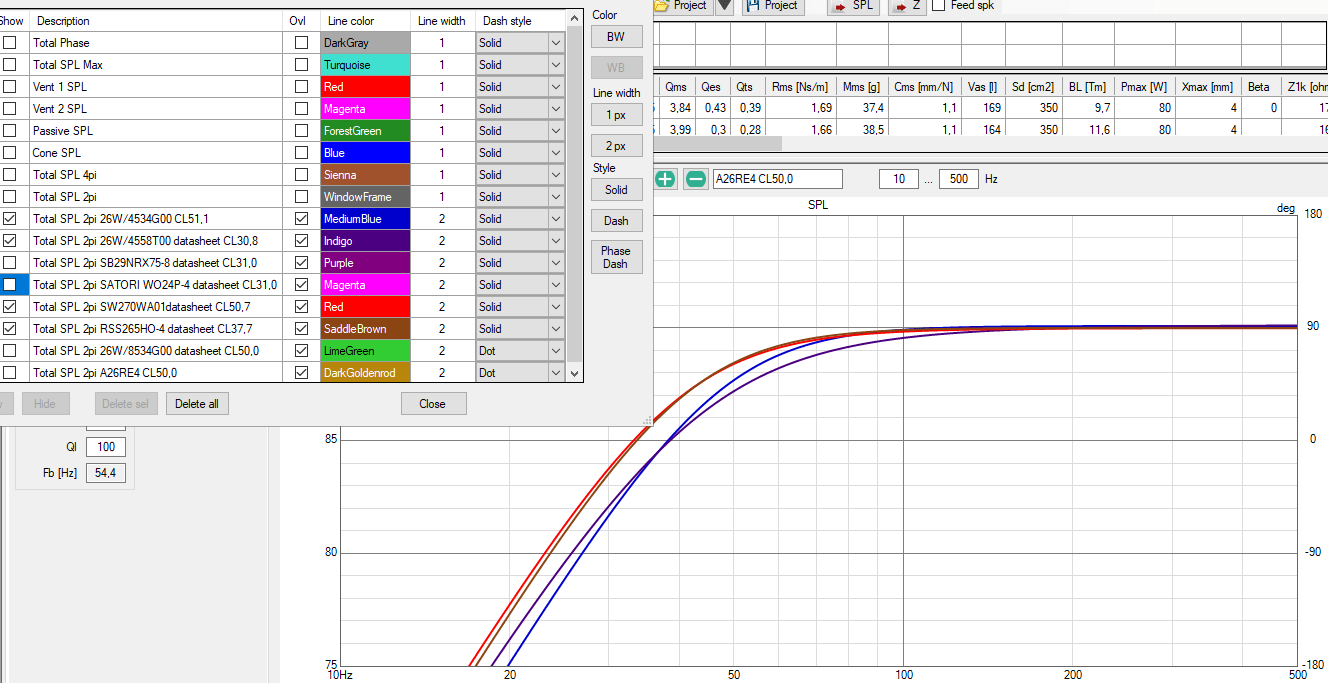
Task: Open Dash style dropdown for Total Phase
Action: 556,43
